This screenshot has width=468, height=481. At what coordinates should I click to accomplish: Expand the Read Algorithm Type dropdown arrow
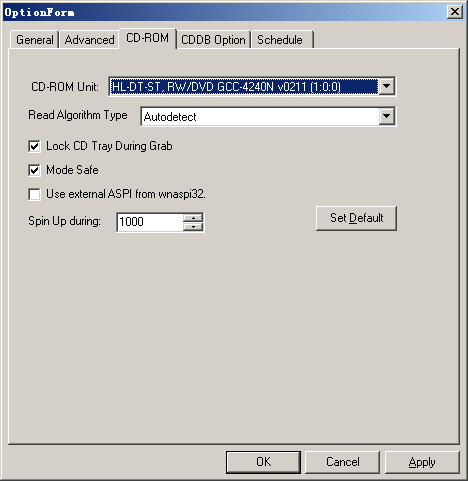click(x=386, y=116)
